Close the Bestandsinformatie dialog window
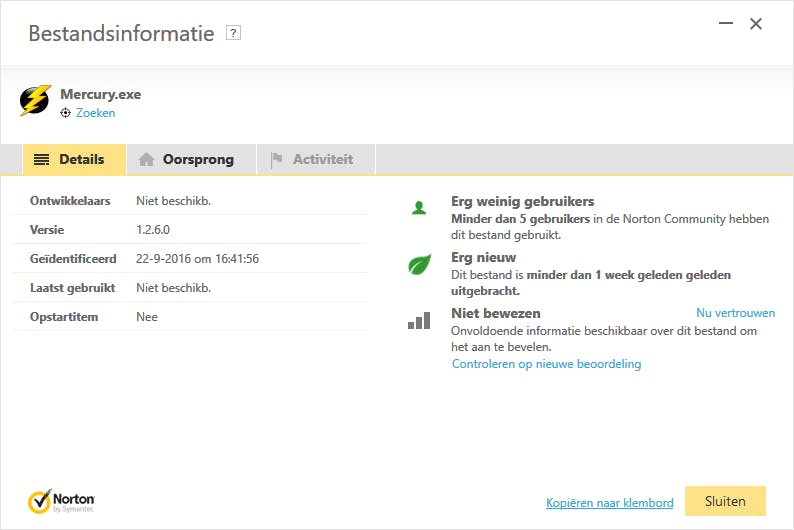This screenshot has height=530, width=794. tap(756, 24)
